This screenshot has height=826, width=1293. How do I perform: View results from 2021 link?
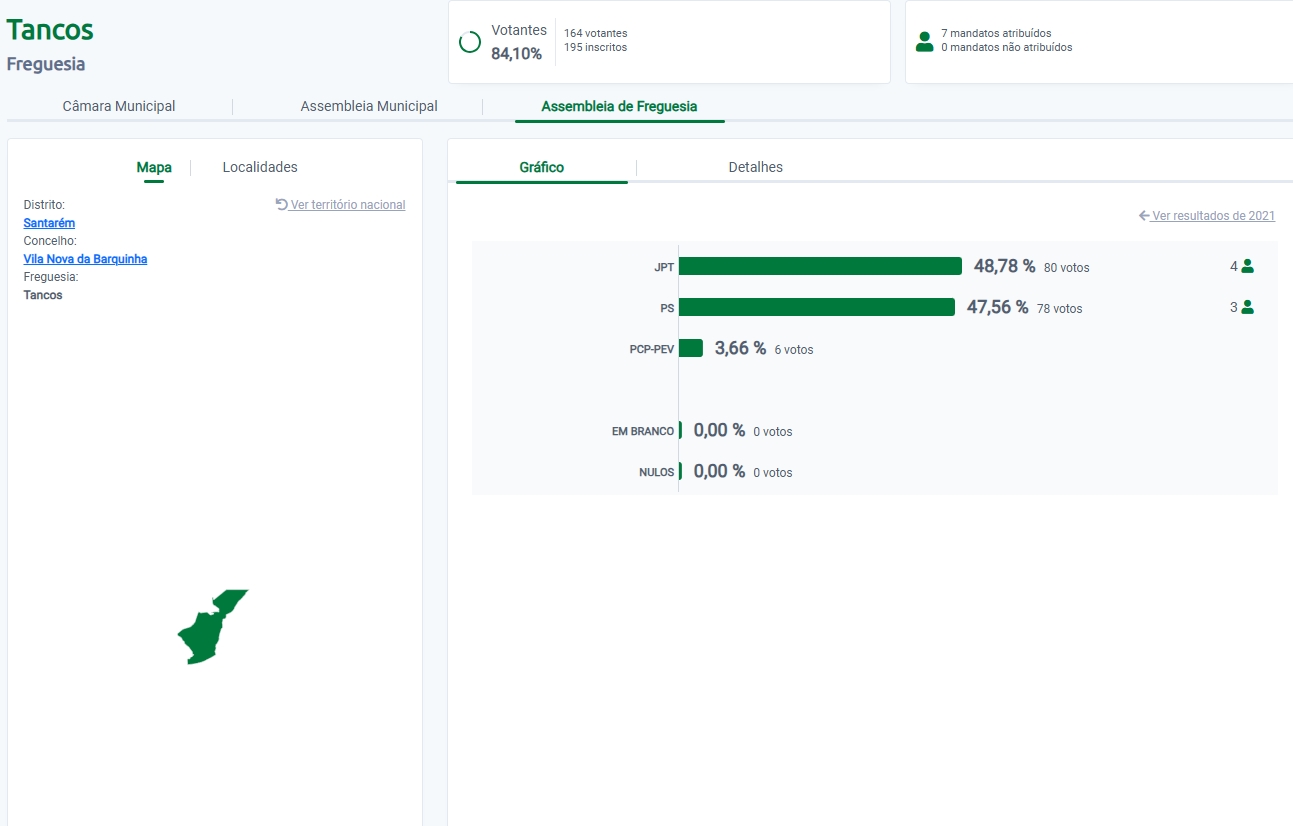[x=1213, y=216]
